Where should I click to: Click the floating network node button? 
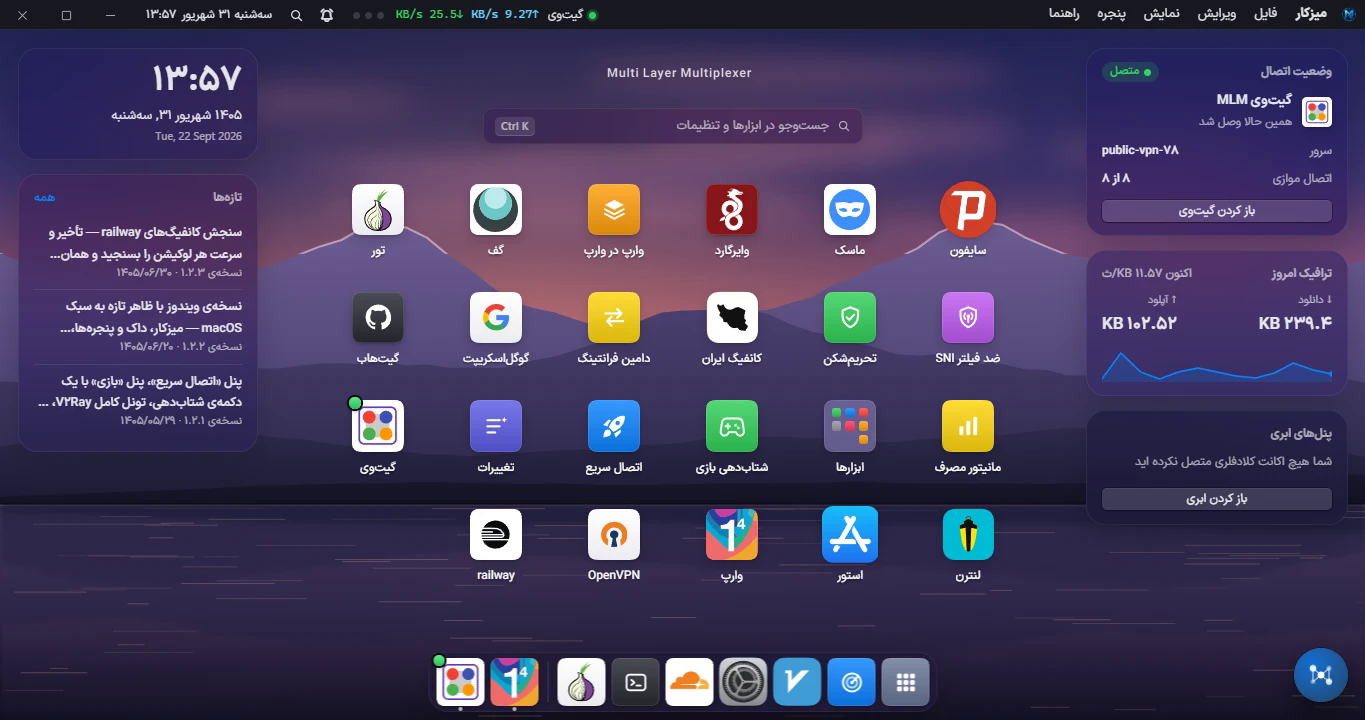(x=1320, y=675)
